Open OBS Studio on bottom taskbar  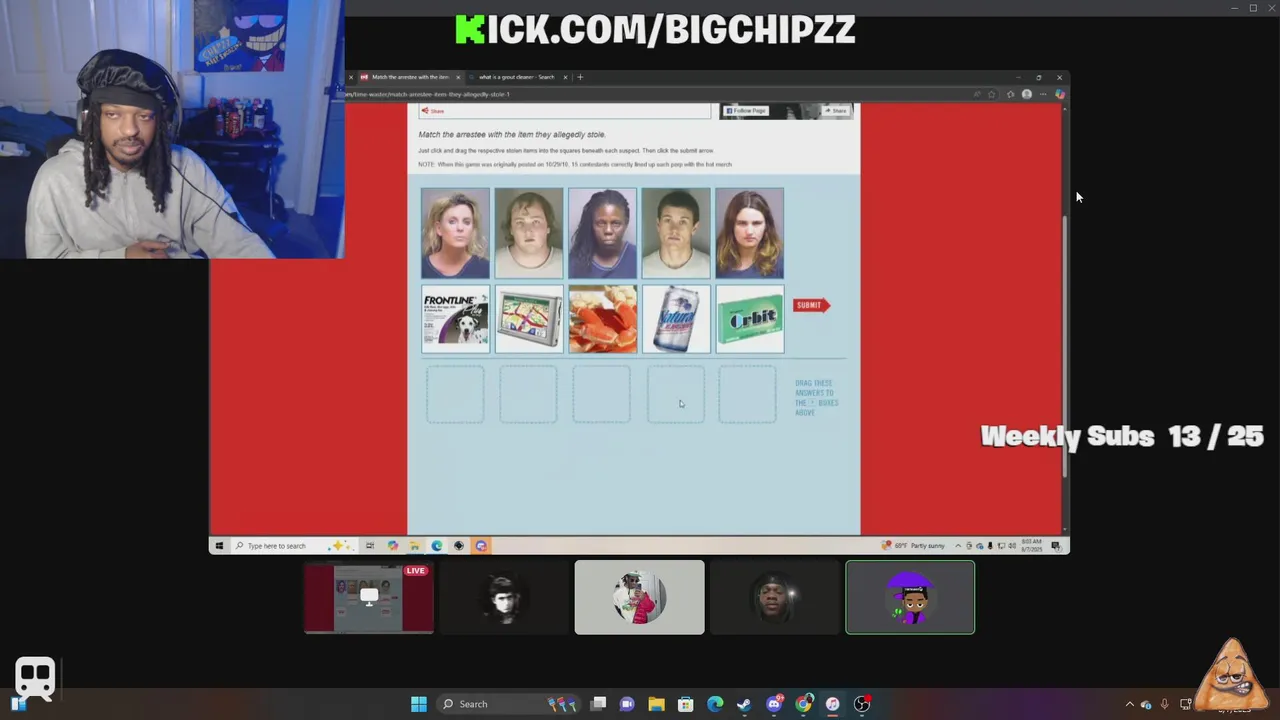click(x=862, y=704)
